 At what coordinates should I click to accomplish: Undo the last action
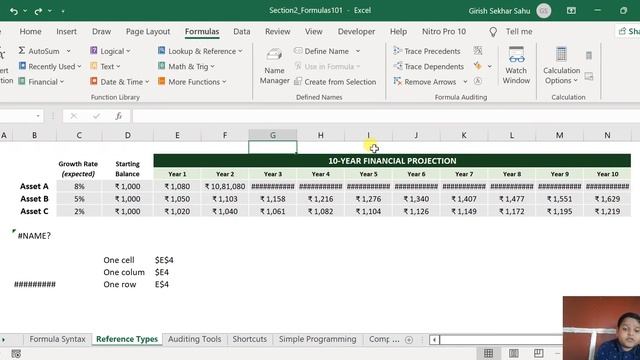point(14,11)
